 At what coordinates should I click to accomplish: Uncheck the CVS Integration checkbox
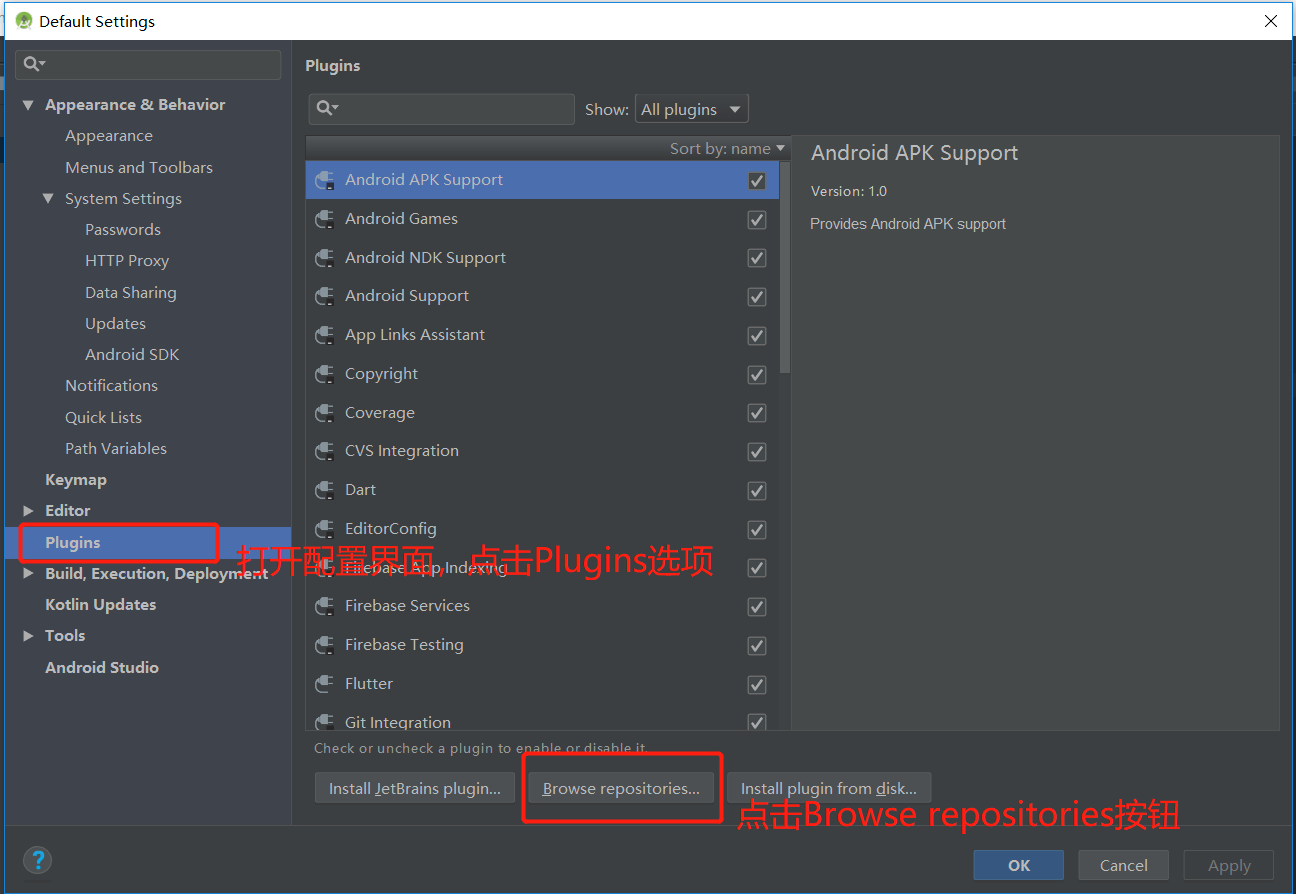pos(757,452)
